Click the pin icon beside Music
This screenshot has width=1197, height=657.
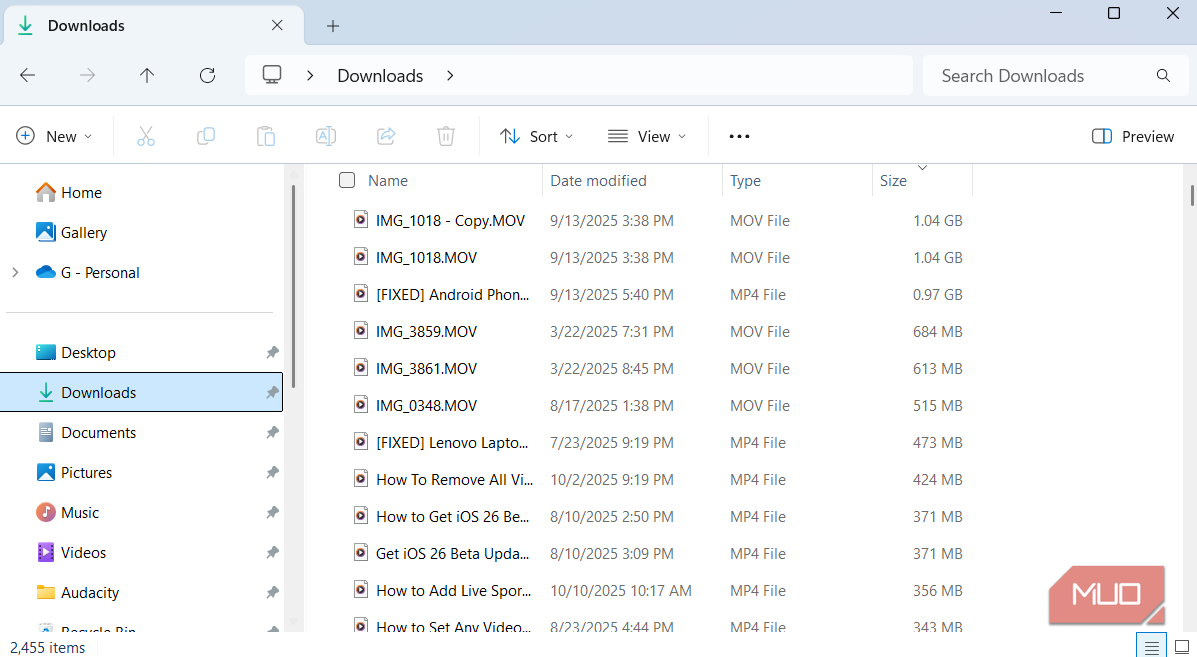(272, 513)
